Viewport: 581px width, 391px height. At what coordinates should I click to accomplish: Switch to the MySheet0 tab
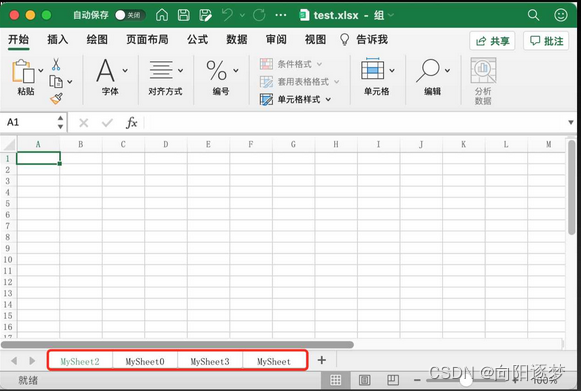pyautogui.click(x=145, y=361)
